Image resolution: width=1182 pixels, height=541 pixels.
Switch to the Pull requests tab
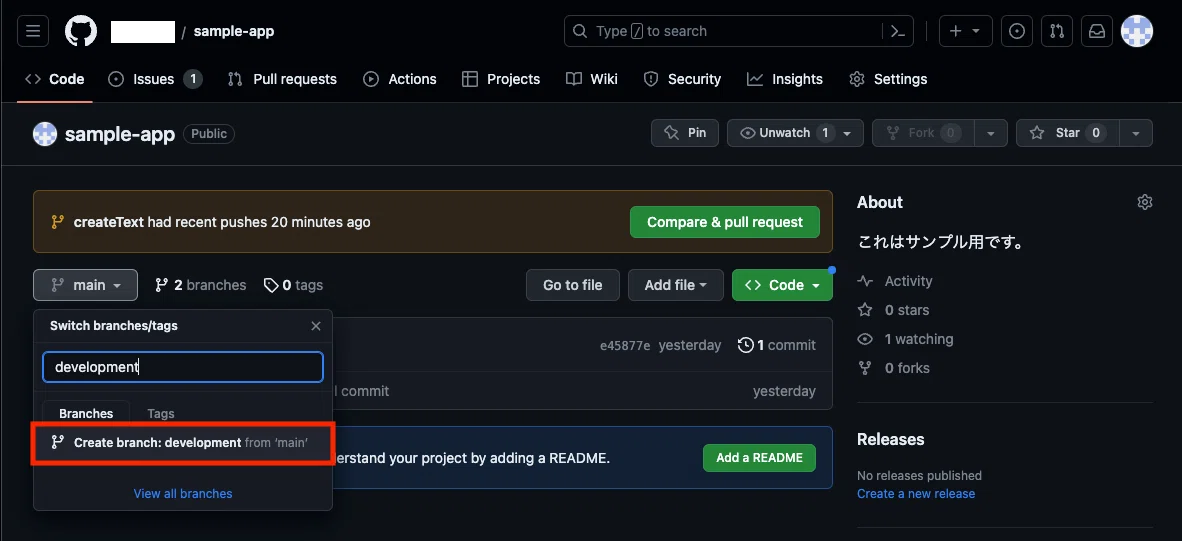[x=282, y=79]
